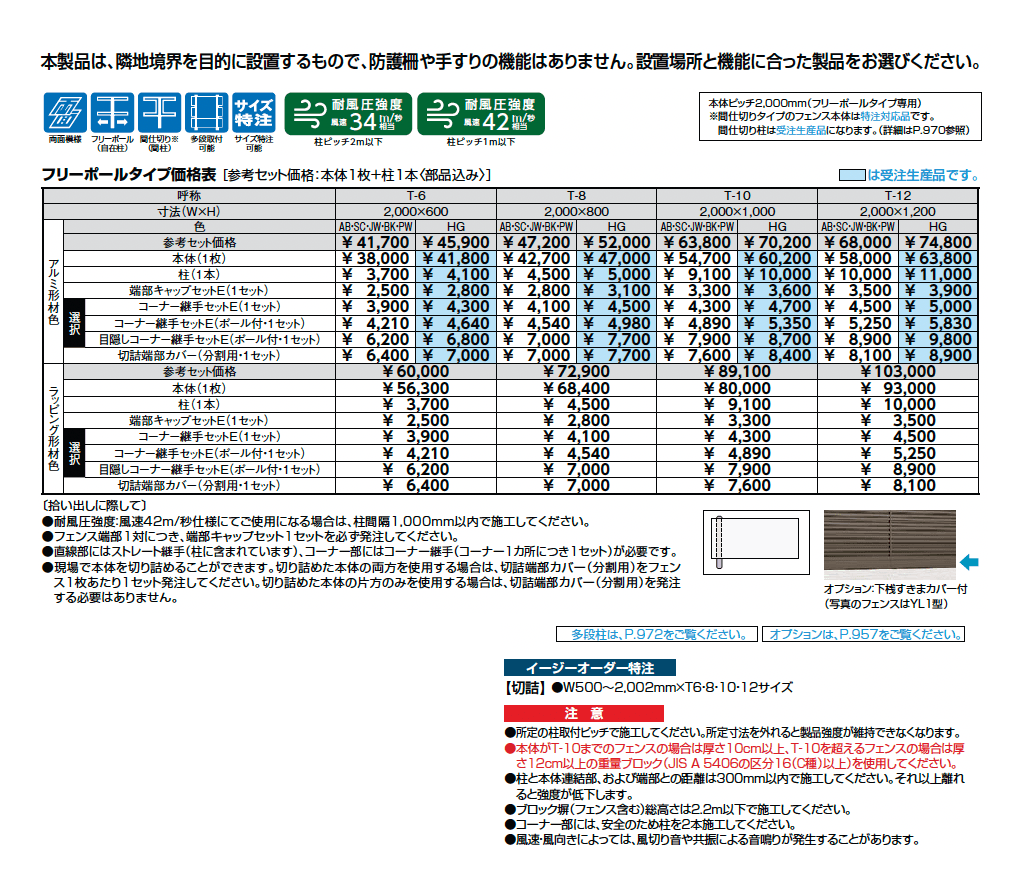
Task: Click the fence panel line diagram
Action: (756, 542)
